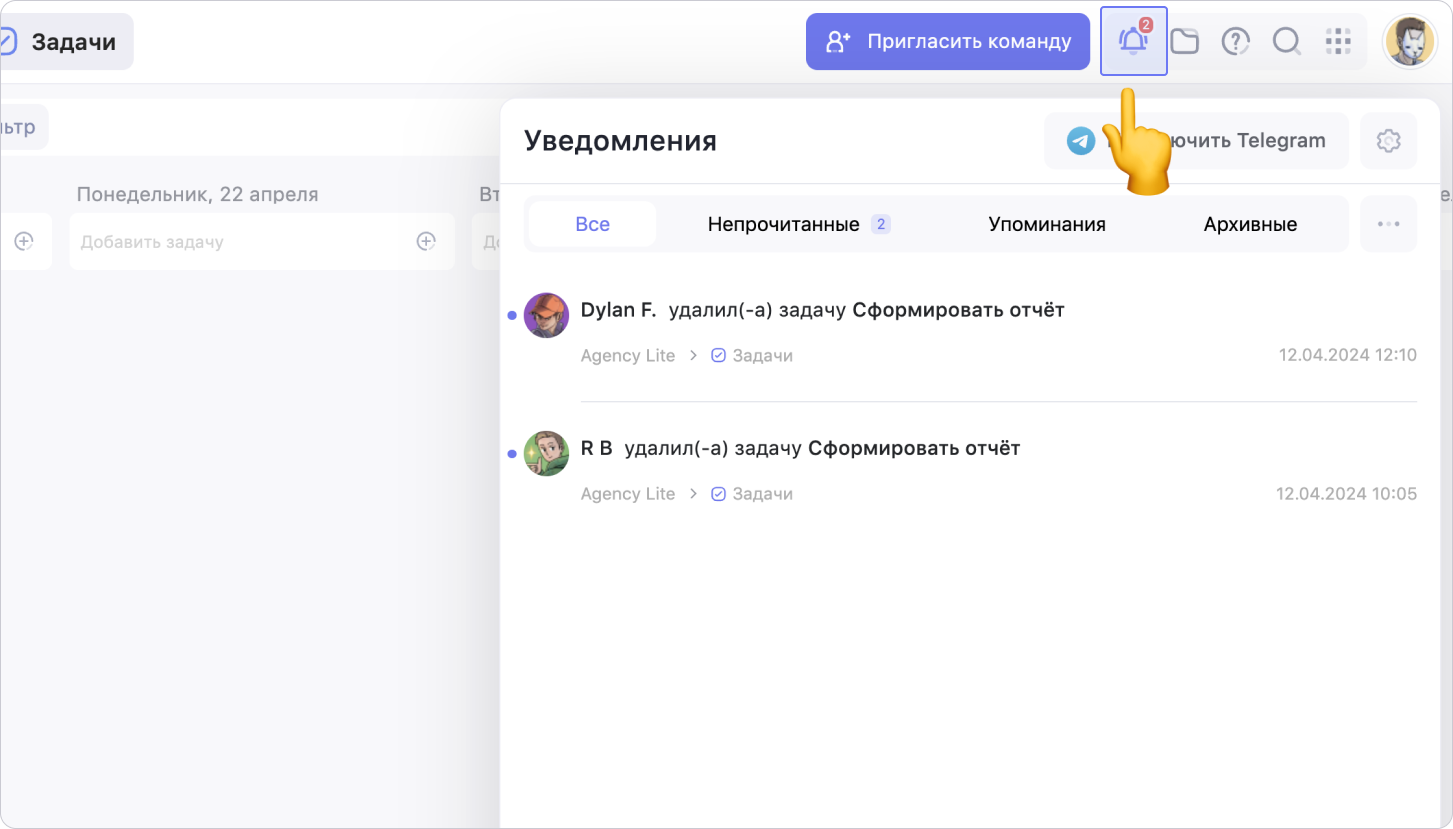
Task: Click R B avatar in notifications
Action: click(546, 453)
